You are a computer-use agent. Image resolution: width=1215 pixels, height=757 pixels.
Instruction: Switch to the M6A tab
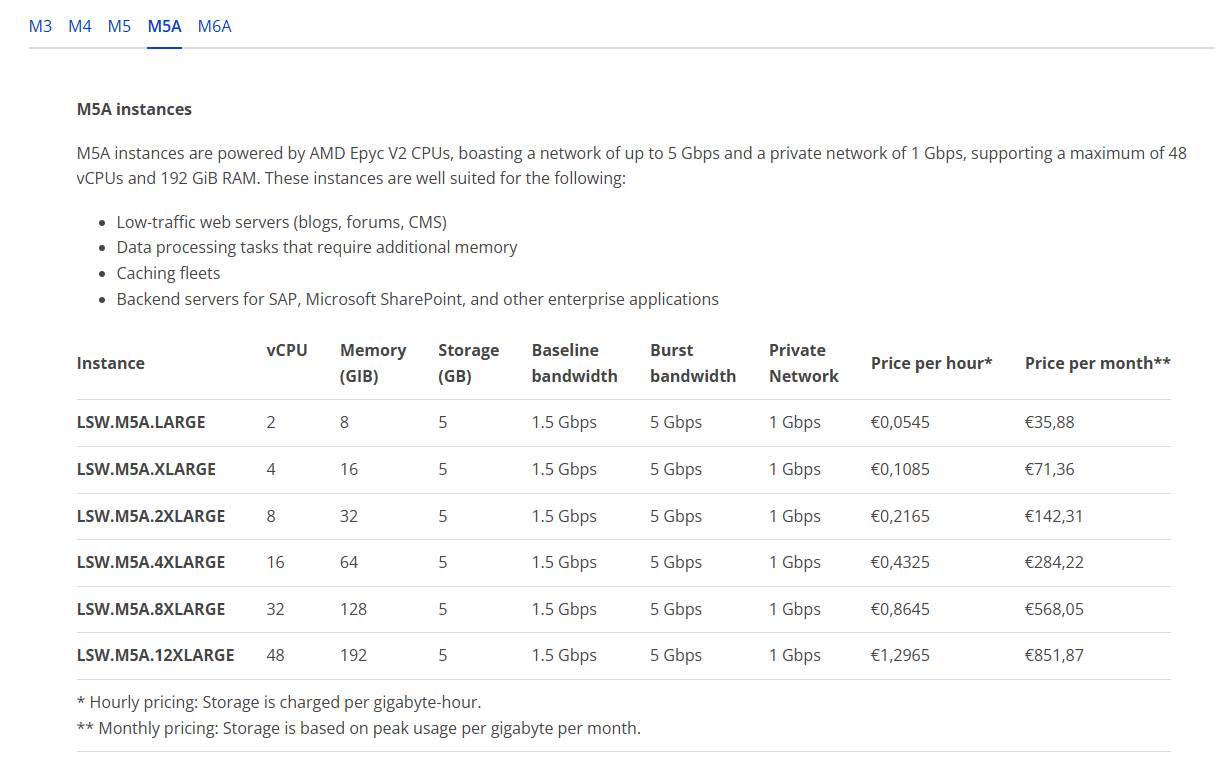(214, 26)
